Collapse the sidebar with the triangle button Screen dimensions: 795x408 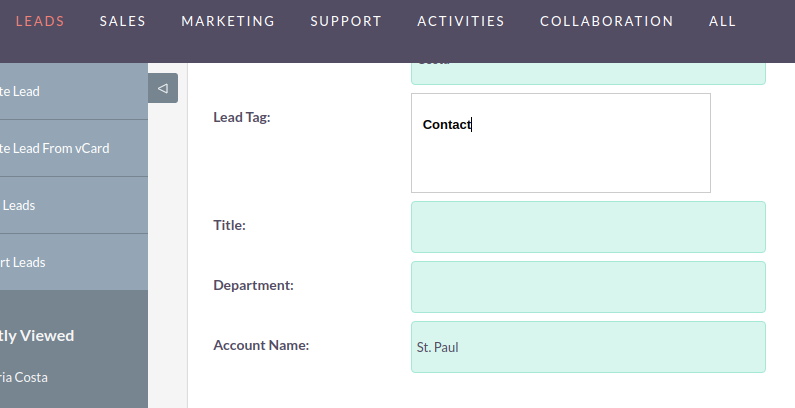[163, 88]
